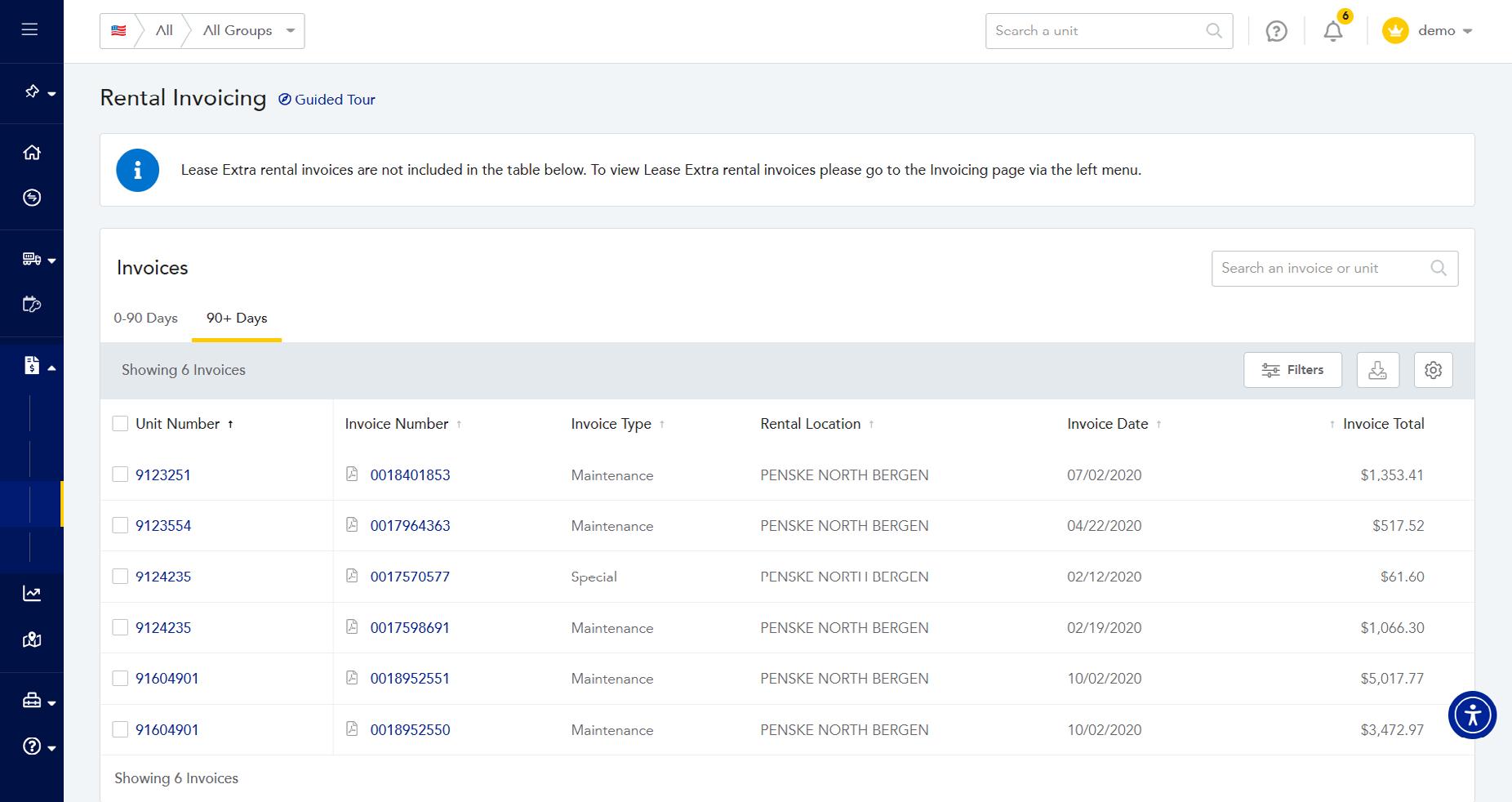
Task: Click the Filters button
Action: [x=1292, y=370]
